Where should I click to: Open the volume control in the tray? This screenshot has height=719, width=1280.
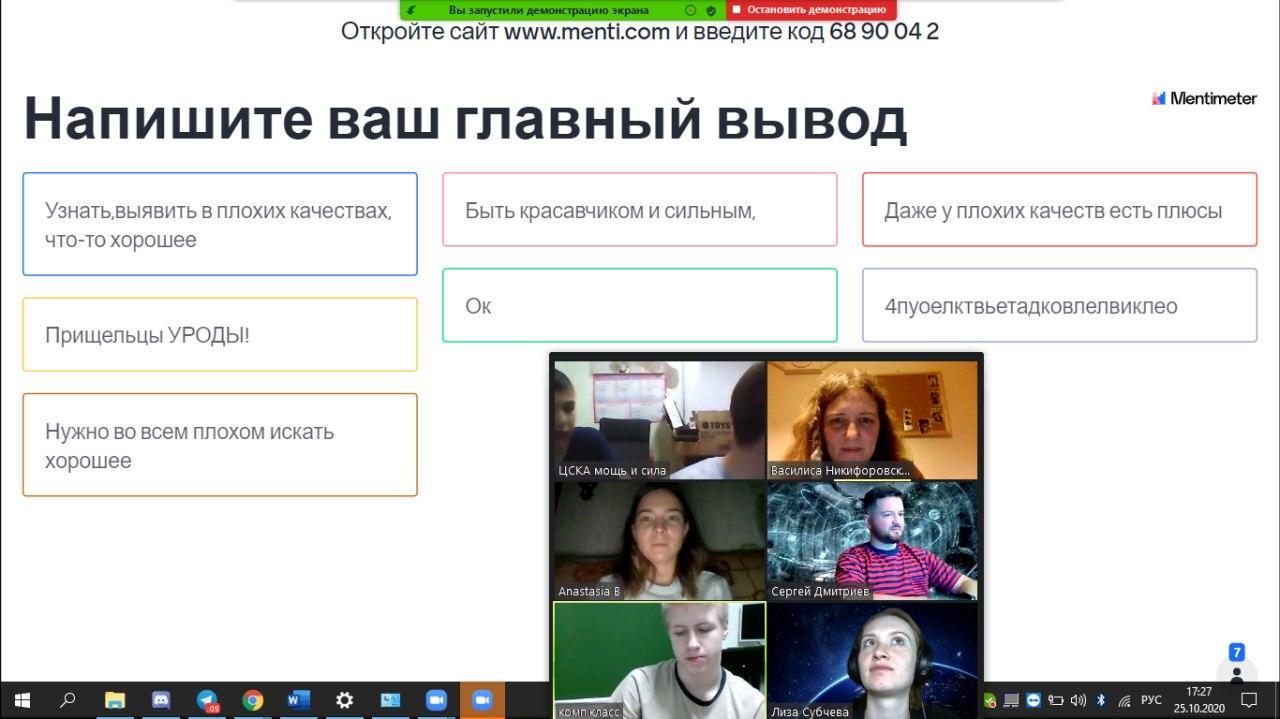(1078, 700)
